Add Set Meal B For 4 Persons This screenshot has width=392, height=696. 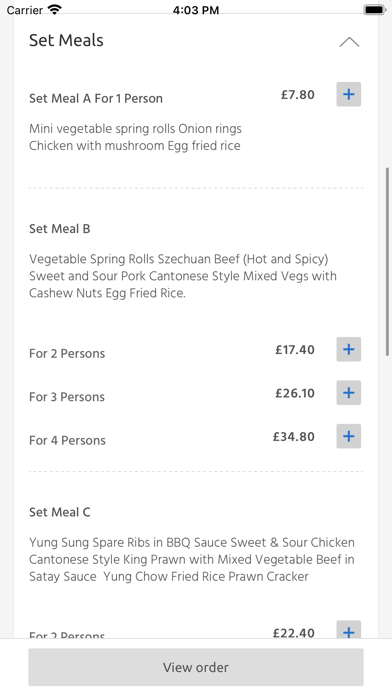[348, 436]
